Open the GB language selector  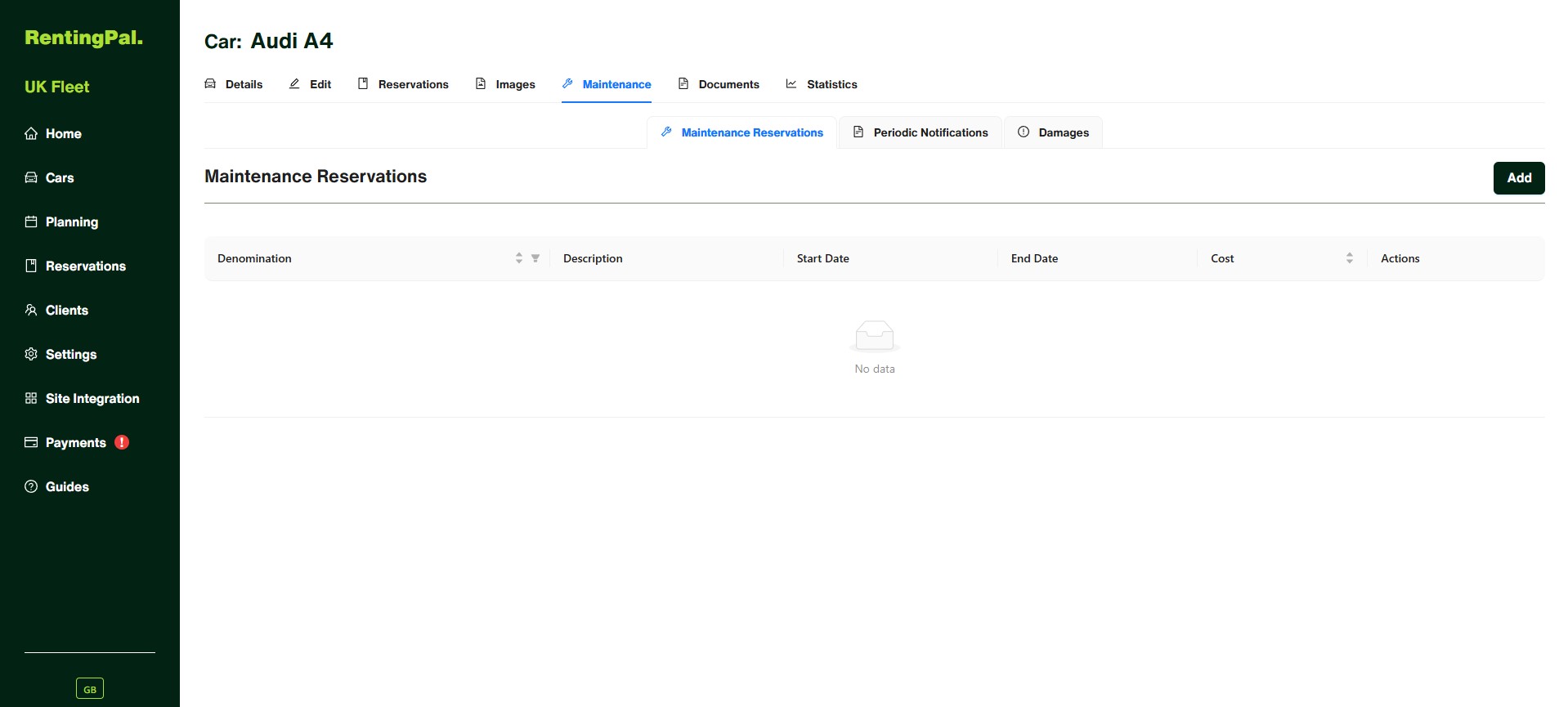(x=90, y=688)
